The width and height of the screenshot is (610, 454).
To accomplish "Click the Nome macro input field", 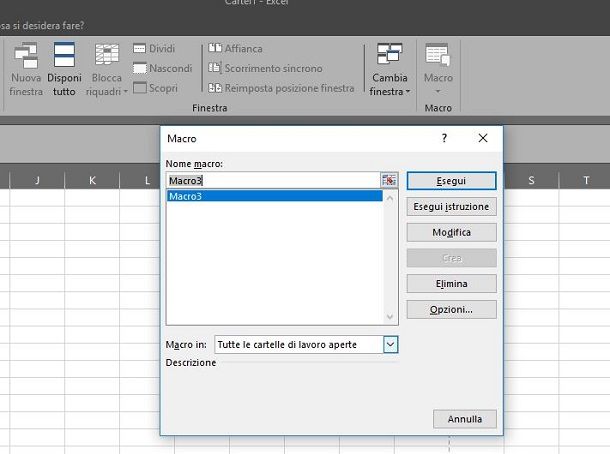I will point(273,181).
